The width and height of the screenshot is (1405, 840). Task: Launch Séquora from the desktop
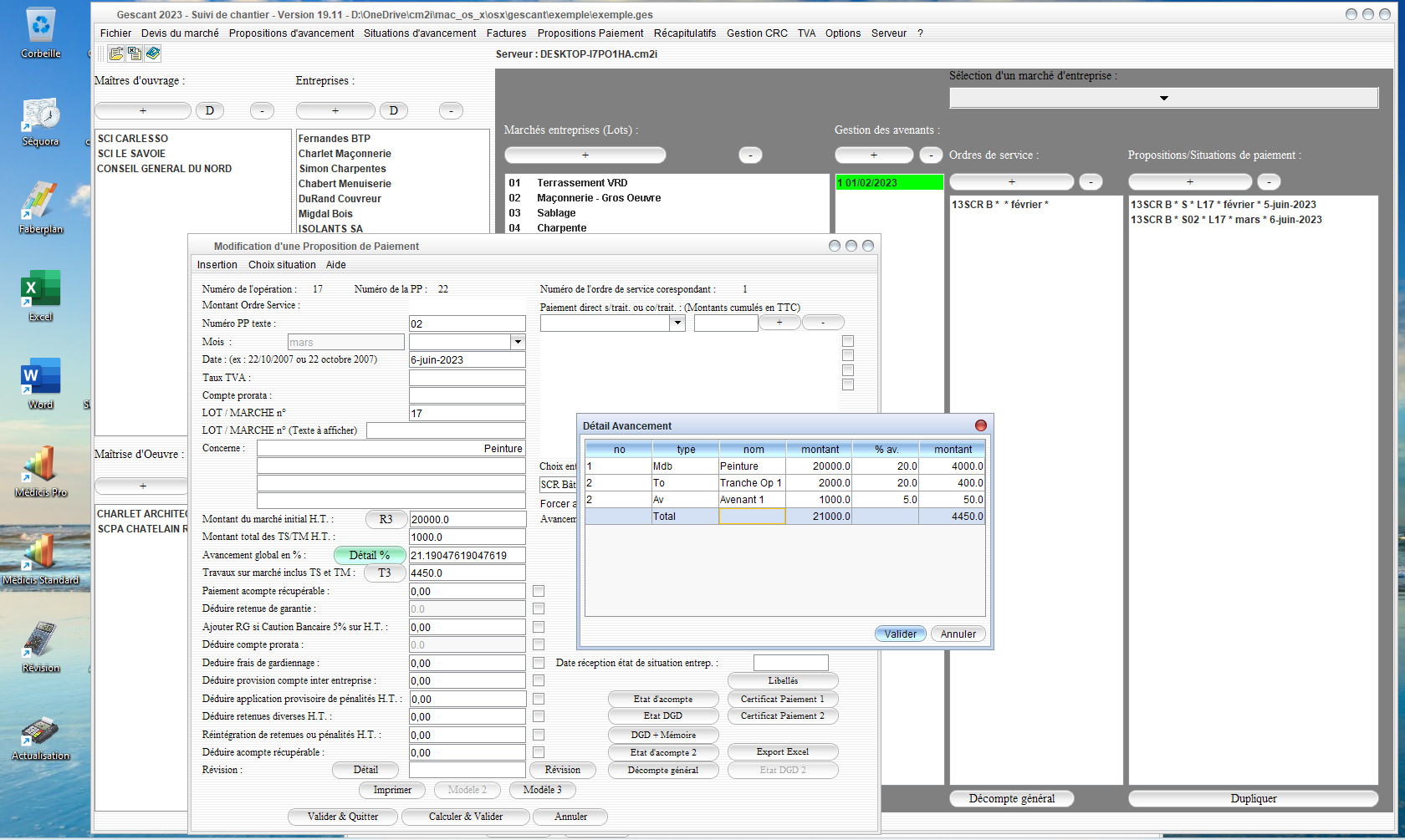click(41, 122)
